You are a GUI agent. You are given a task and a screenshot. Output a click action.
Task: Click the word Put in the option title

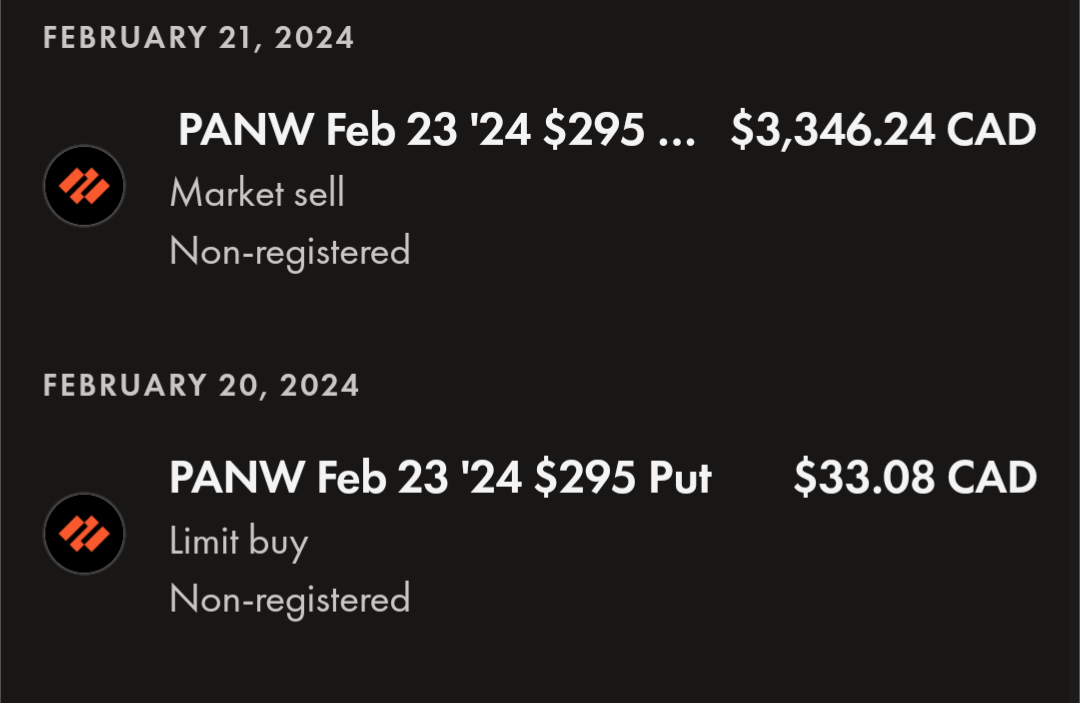pyautogui.click(x=680, y=477)
